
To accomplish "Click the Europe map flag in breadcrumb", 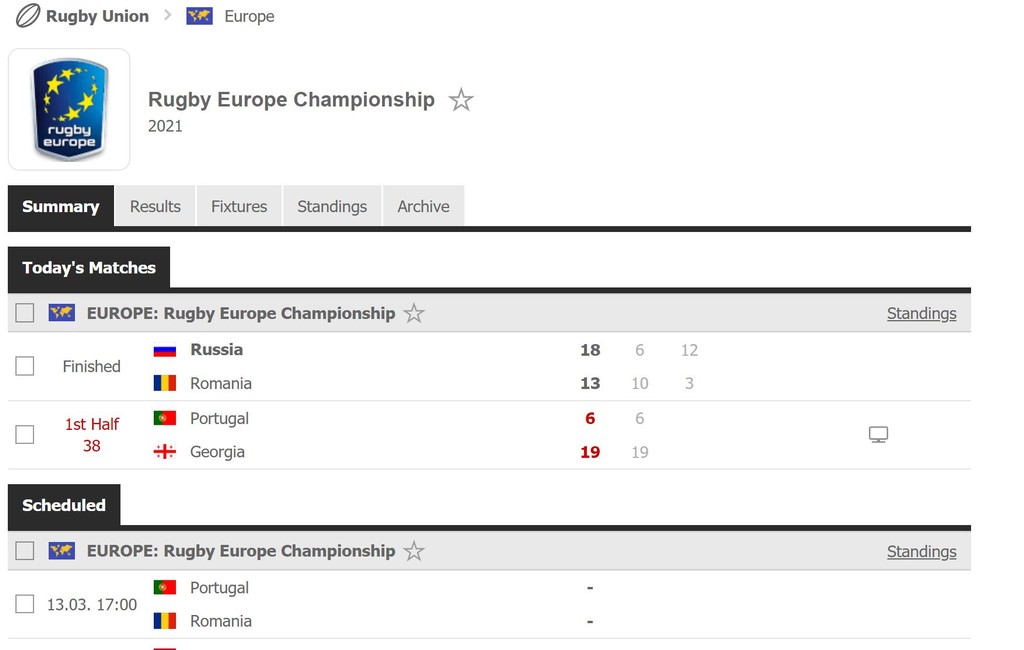I will click(x=199, y=16).
